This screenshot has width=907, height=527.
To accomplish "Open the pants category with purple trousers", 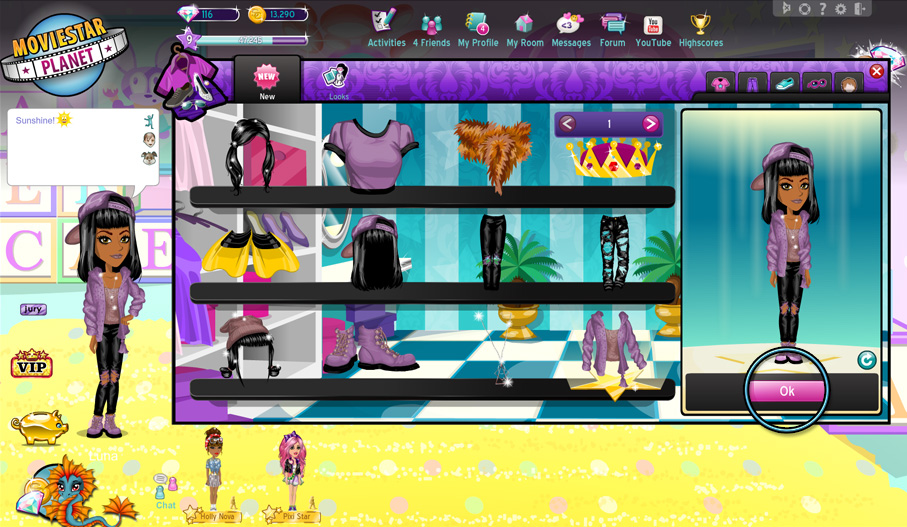I will coord(752,84).
